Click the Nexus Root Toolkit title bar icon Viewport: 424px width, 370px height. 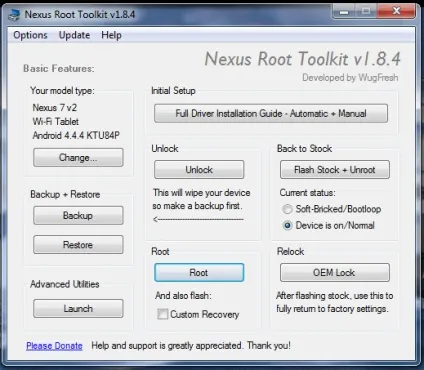(14, 15)
